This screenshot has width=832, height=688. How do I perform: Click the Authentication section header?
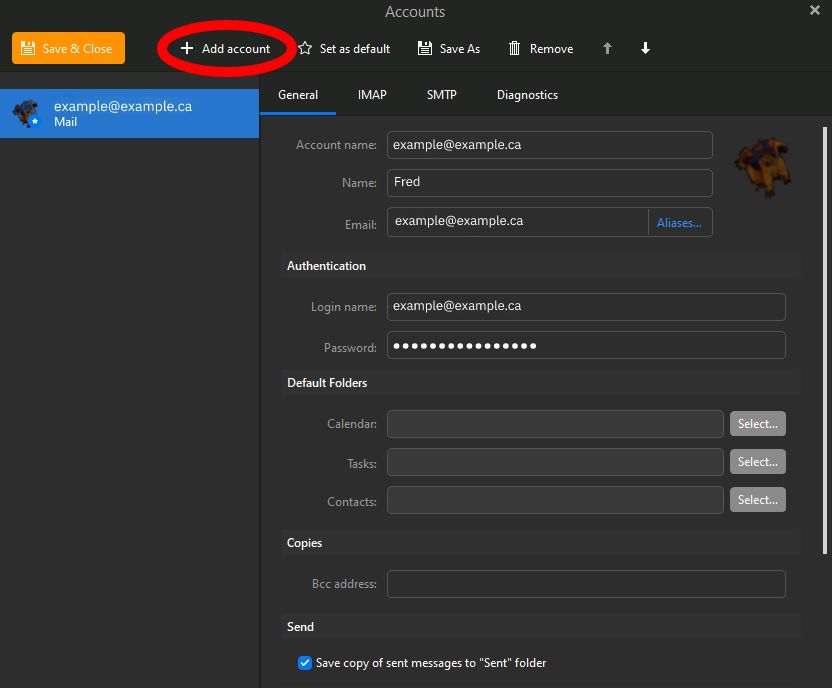(x=541, y=266)
